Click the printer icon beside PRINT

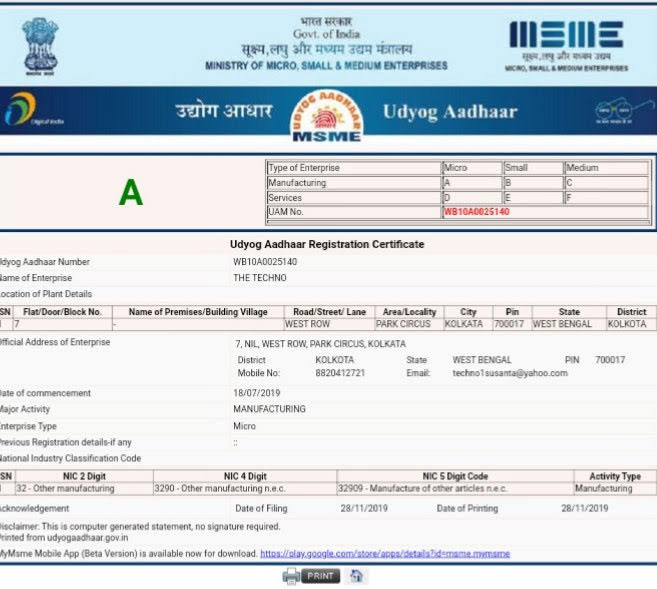[291, 576]
